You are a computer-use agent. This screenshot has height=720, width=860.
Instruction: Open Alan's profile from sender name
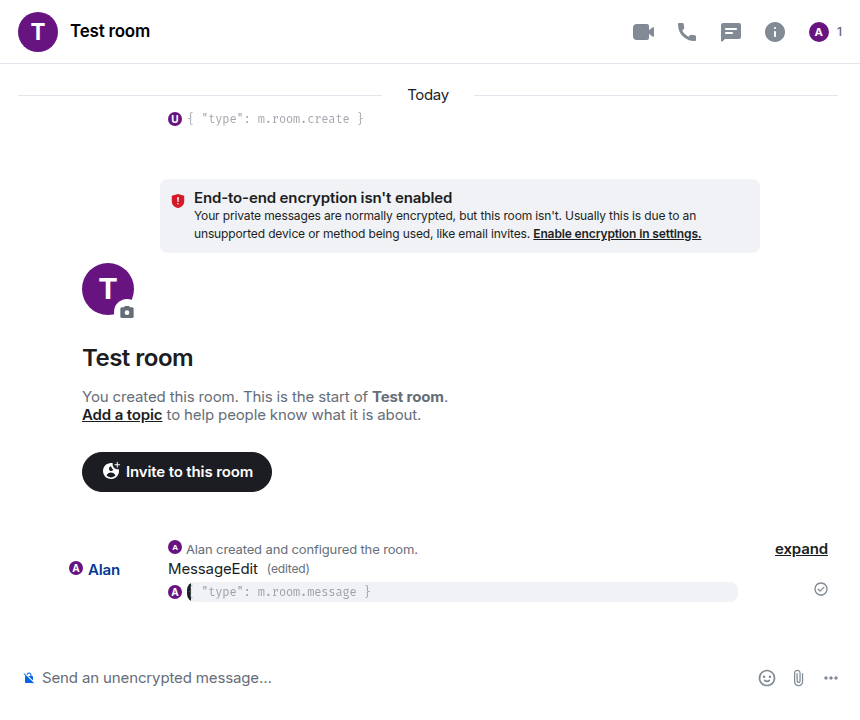coord(104,570)
